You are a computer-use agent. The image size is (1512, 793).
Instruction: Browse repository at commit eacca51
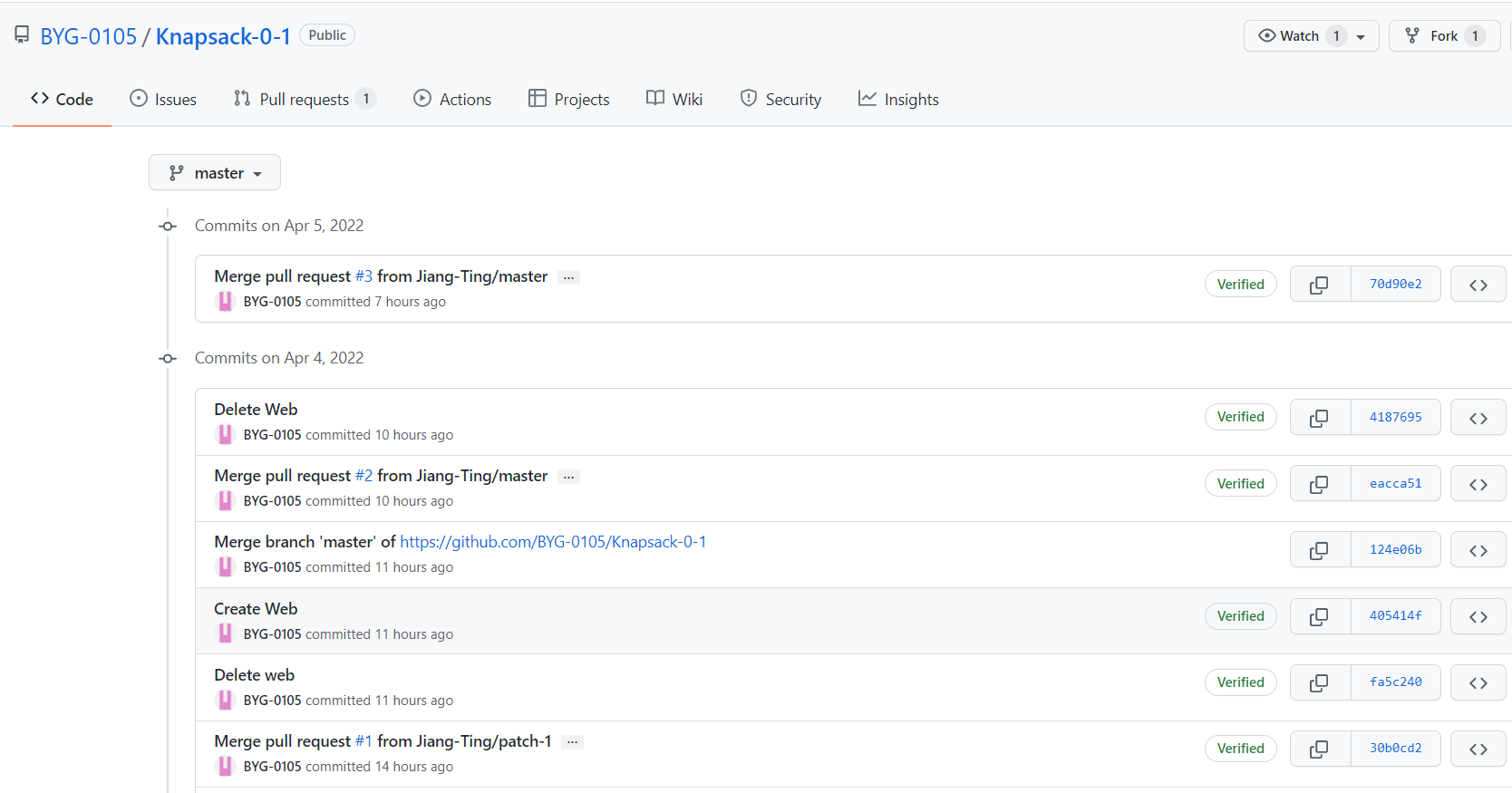tap(1478, 484)
